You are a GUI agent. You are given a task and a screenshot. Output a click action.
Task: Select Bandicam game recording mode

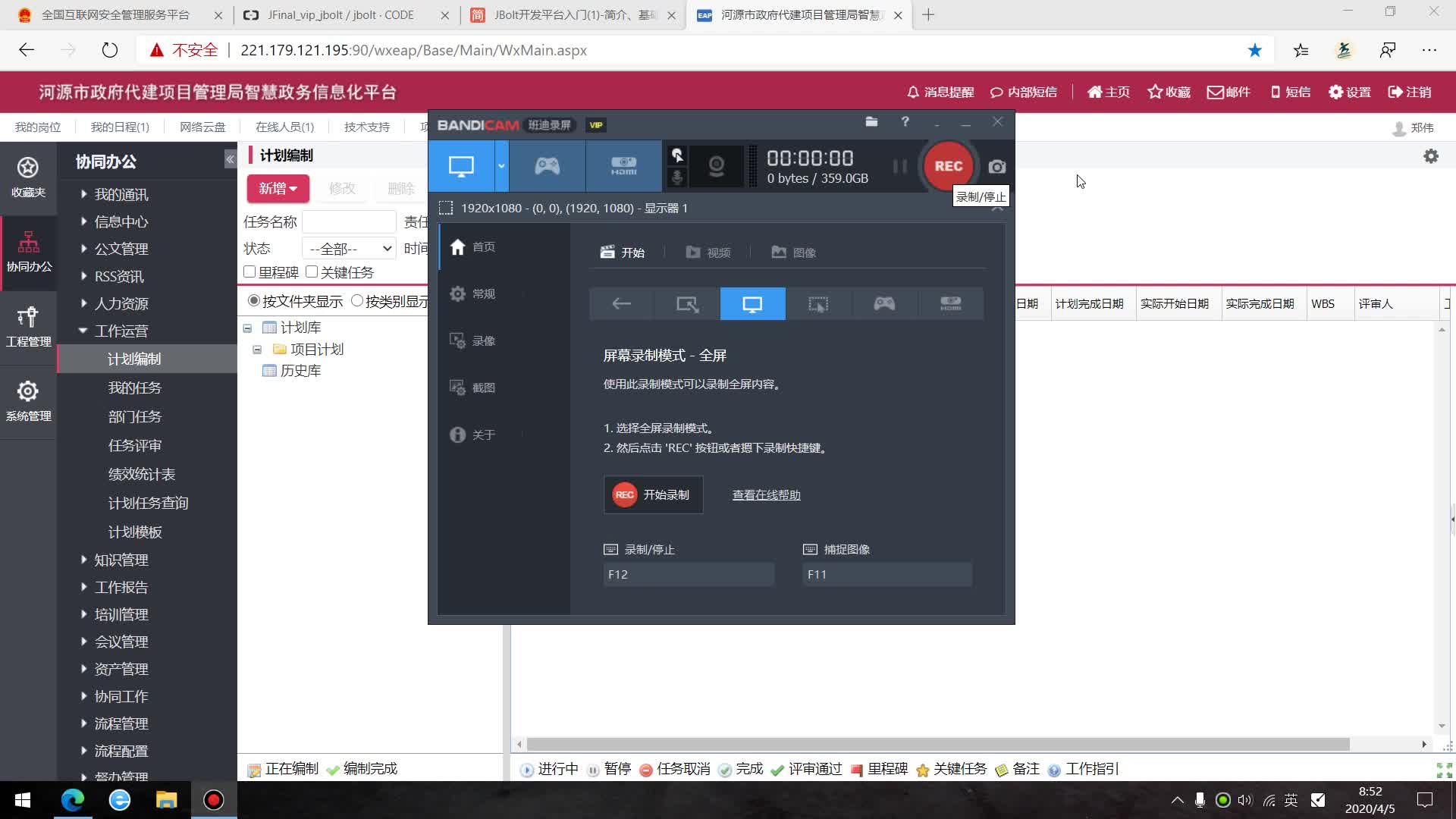[547, 165]
